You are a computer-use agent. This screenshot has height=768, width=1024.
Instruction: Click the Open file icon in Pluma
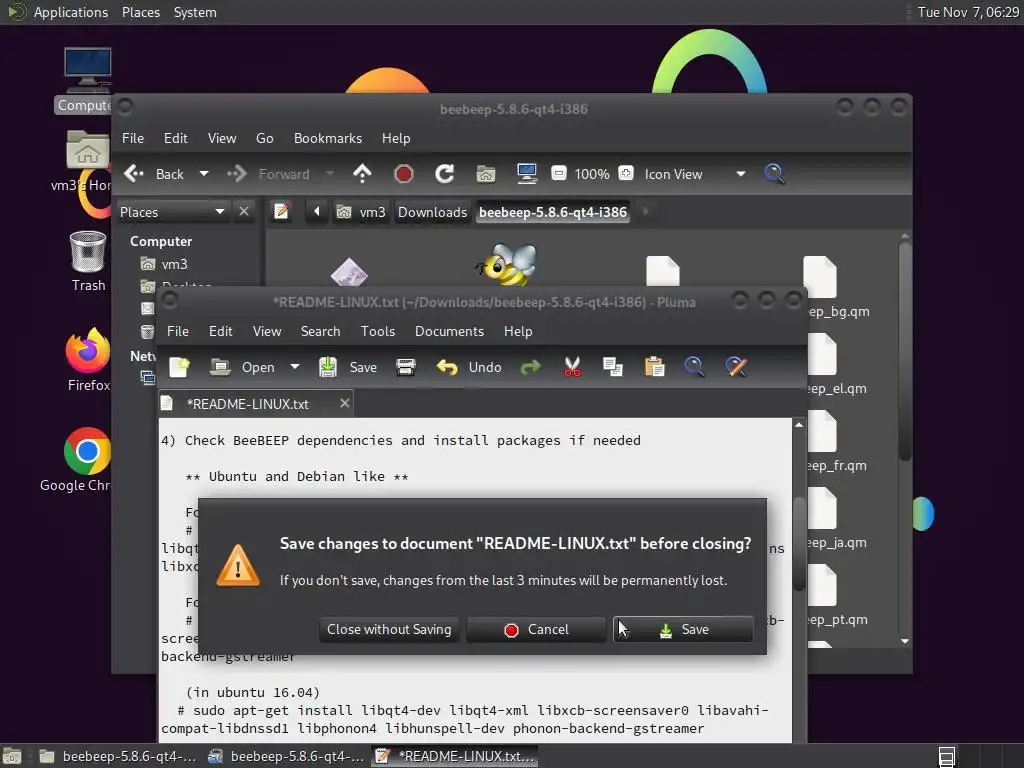[x=220, y=367]
